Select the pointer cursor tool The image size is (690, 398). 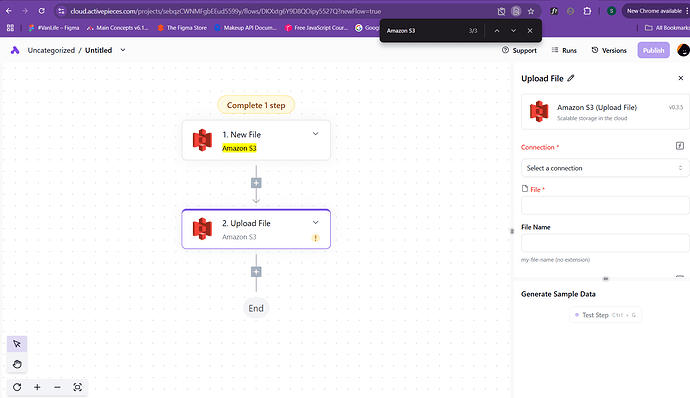click(x=17, y=344)
